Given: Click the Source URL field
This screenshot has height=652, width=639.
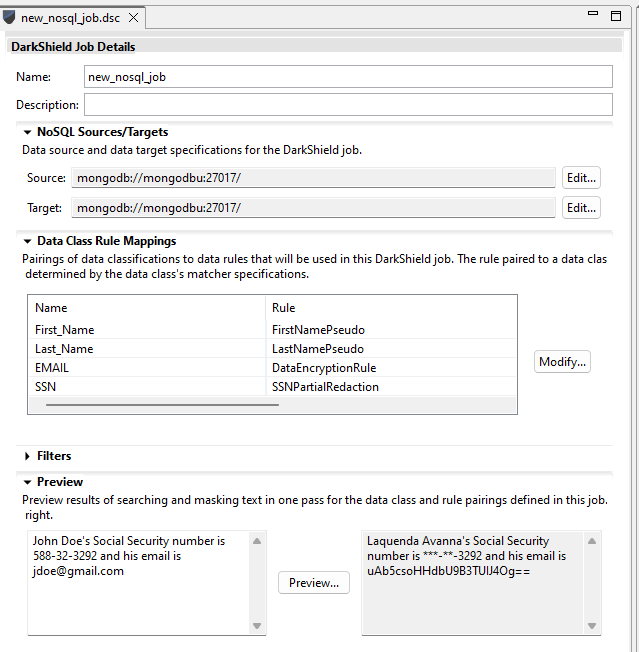Looking at the screenshot, I should [x=313, y=178].
